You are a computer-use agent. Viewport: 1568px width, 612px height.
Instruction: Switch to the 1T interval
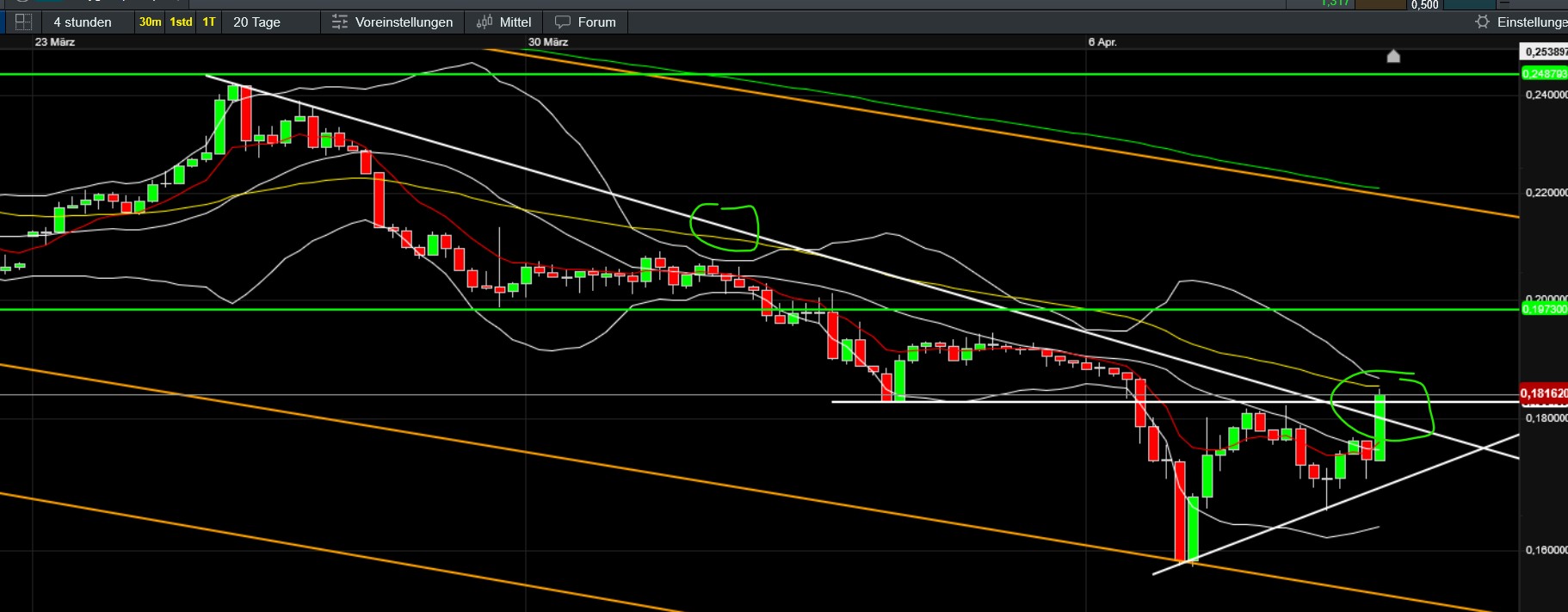click(209, 22)
